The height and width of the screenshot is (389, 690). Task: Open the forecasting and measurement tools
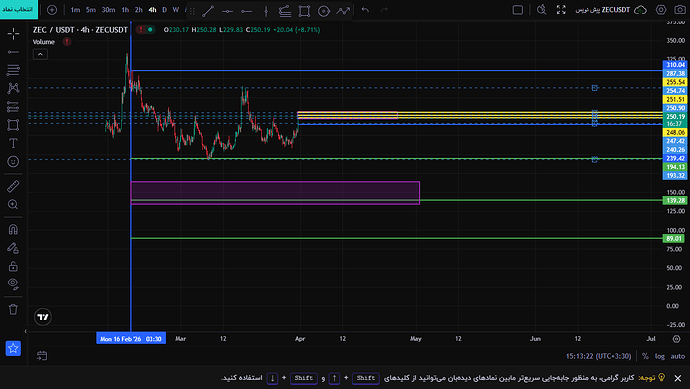click(x=13, y=106)
